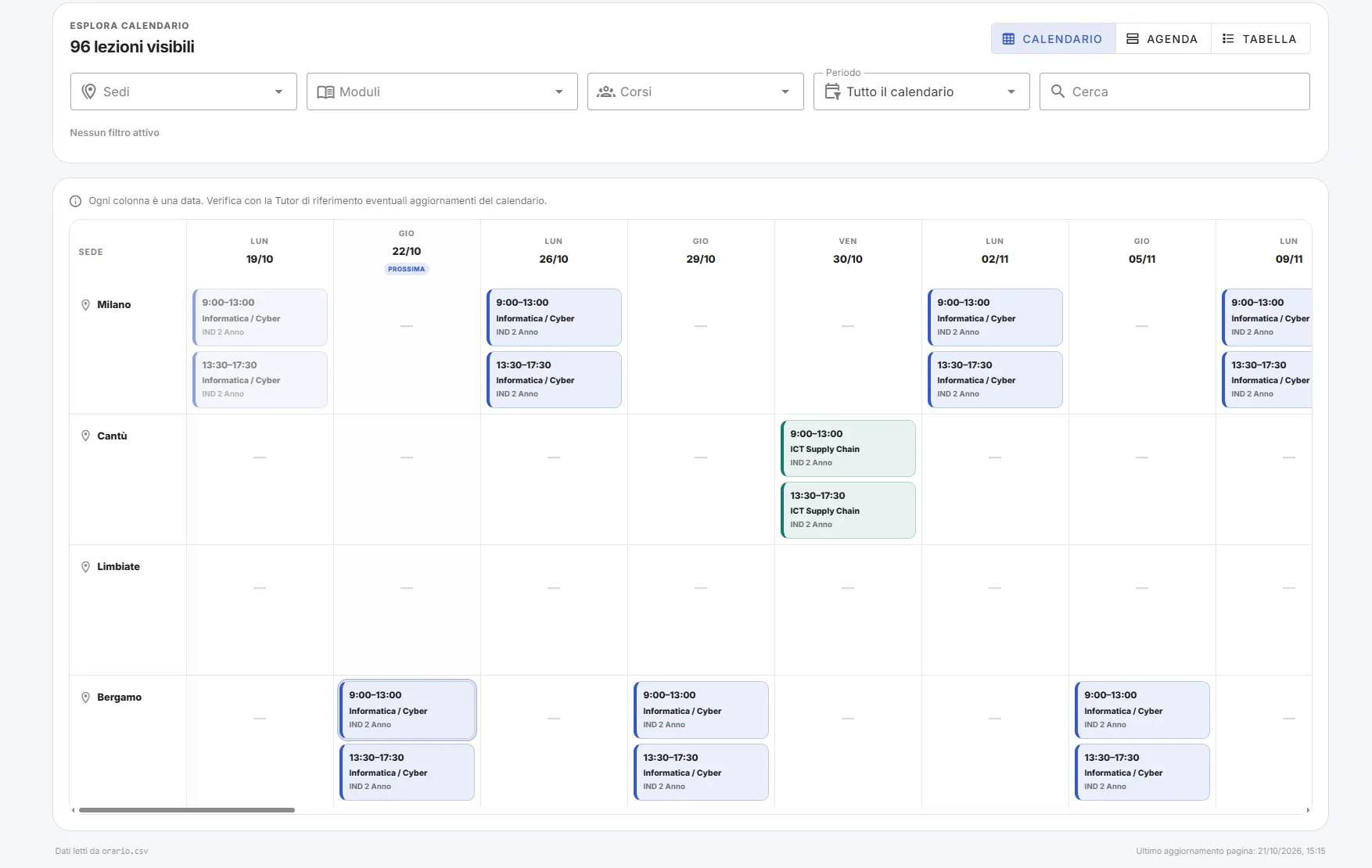This screenshot has width=1372, height=868.
Task: Open Bergamo 29/10 13:30-17:30 lesson card
Action: coord(702,772)
